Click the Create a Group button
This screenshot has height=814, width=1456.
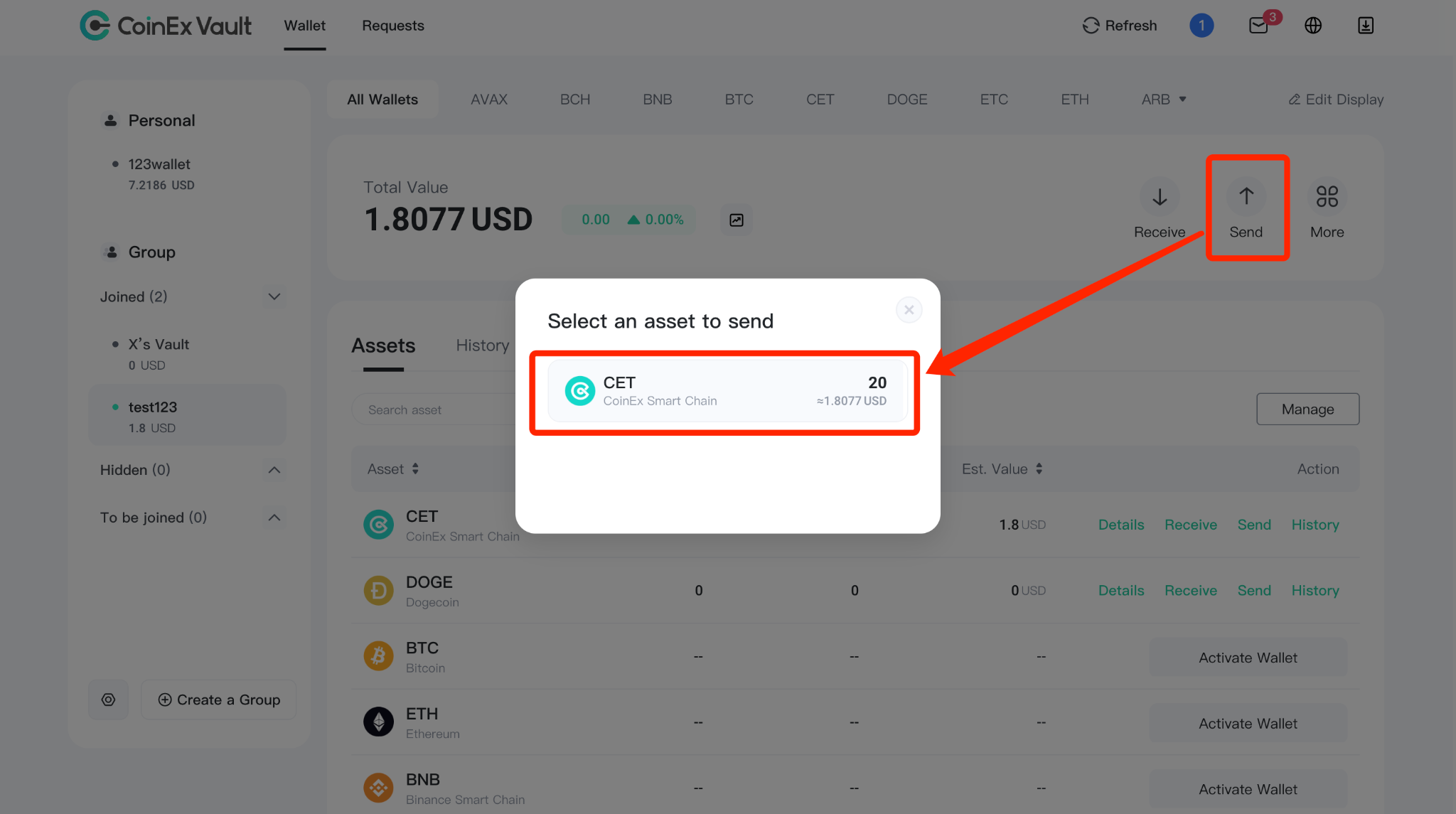[x=219, y=700]
